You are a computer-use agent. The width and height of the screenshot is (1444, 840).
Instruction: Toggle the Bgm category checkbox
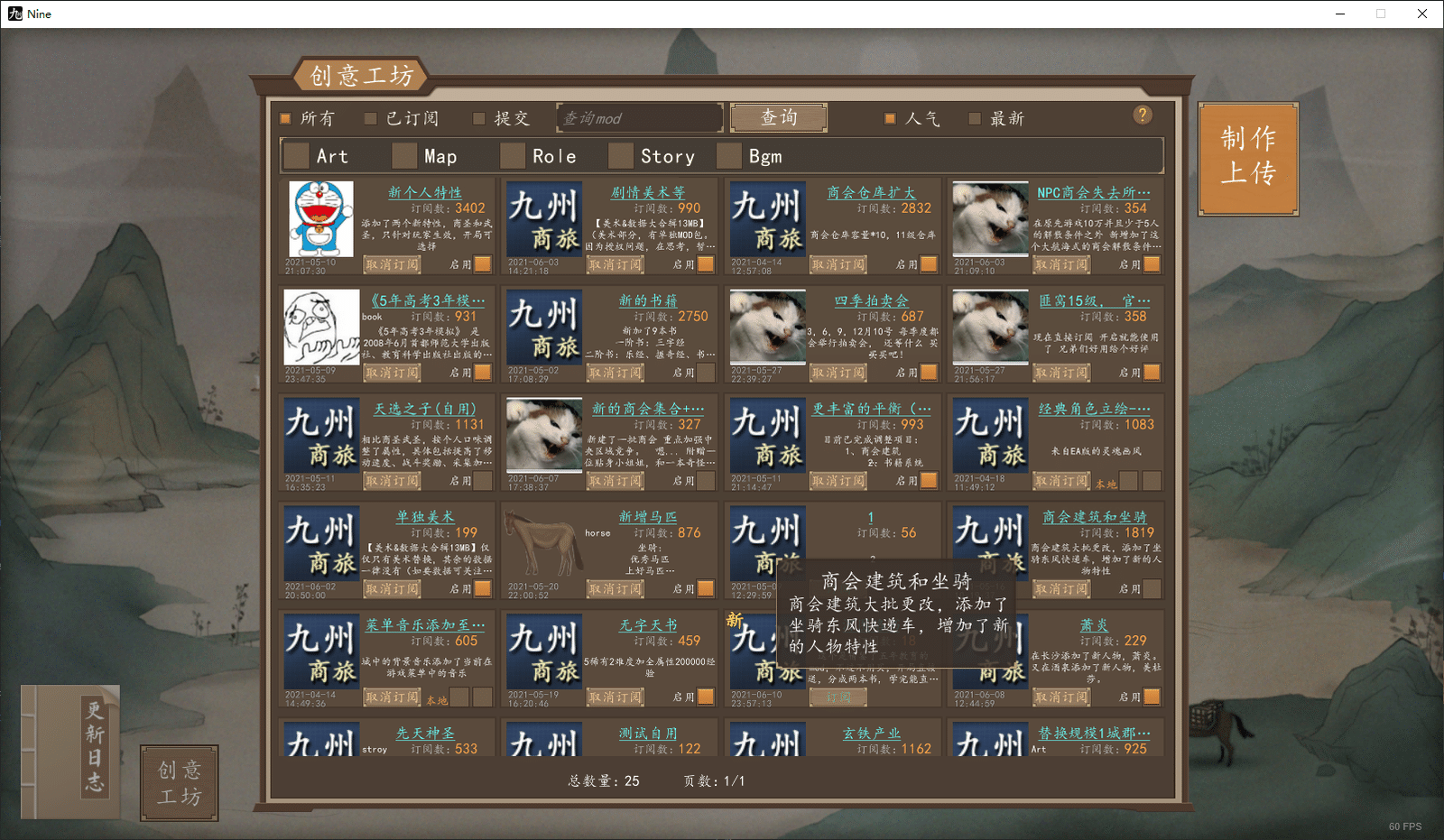(x=729, y=156)
